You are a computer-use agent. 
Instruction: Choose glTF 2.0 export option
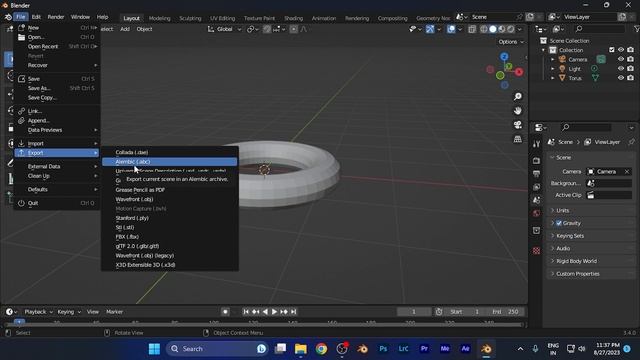169,246
